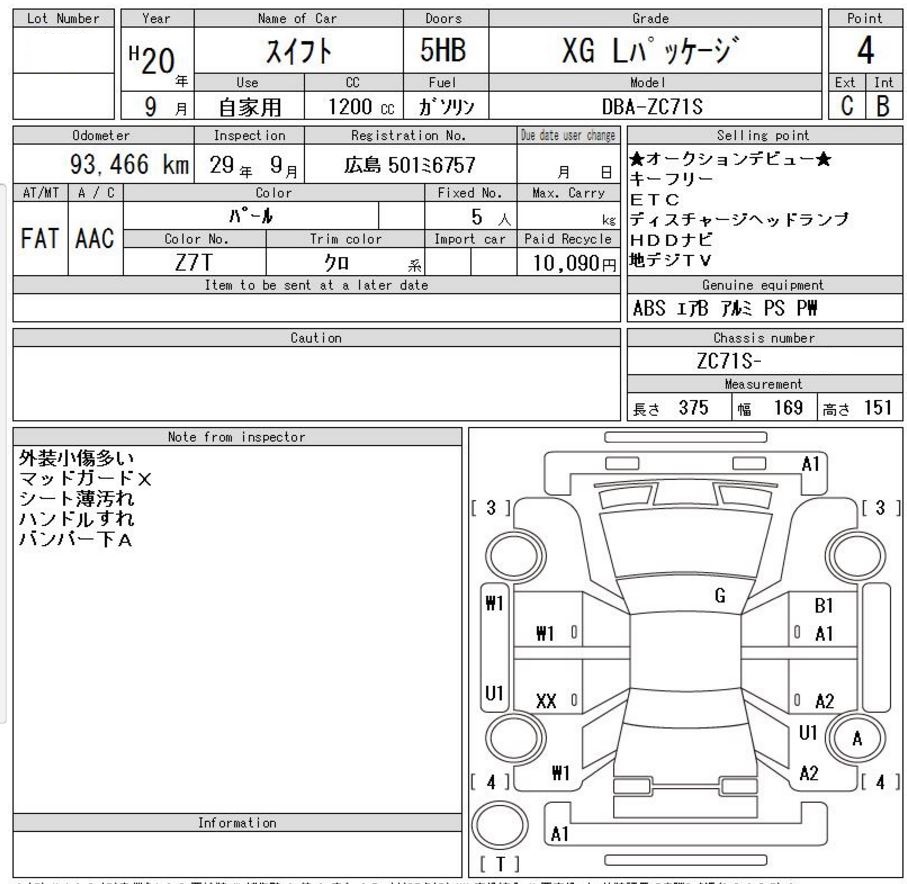
Task: Click the U1 mark on left side sill
Action: pos(494,693)
